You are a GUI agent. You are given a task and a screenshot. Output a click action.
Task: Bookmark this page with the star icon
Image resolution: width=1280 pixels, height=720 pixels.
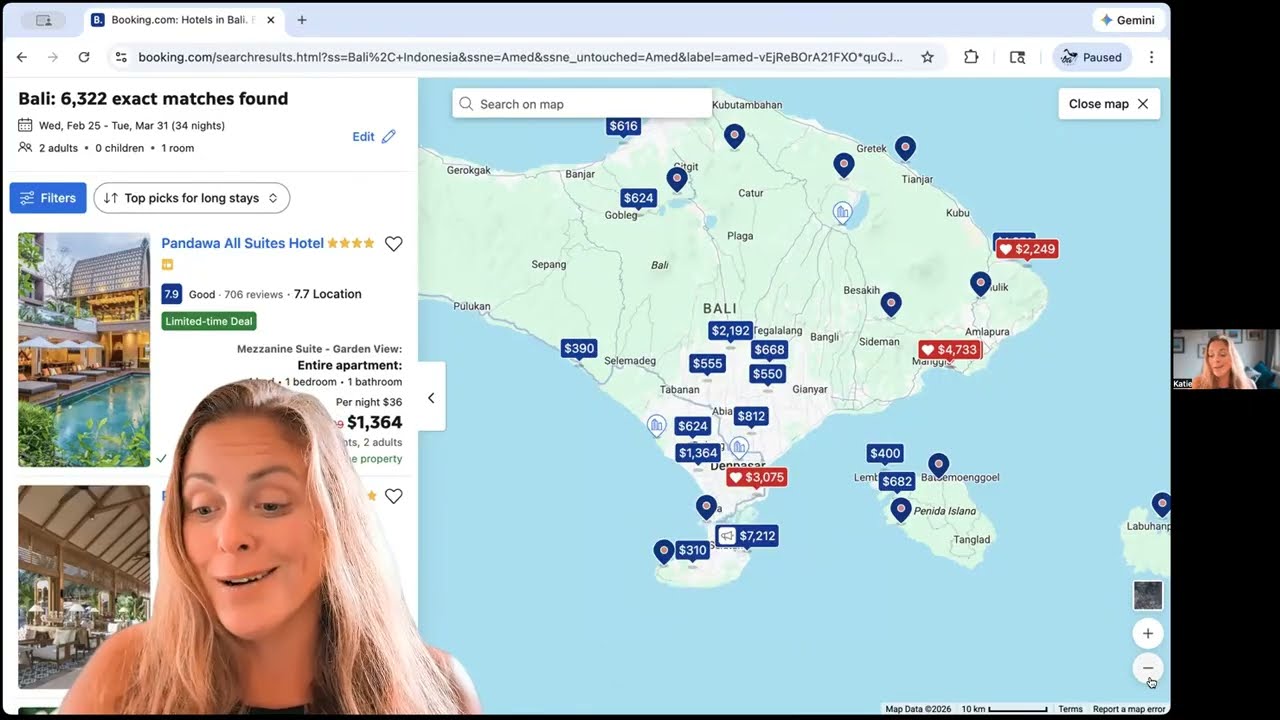927,57
